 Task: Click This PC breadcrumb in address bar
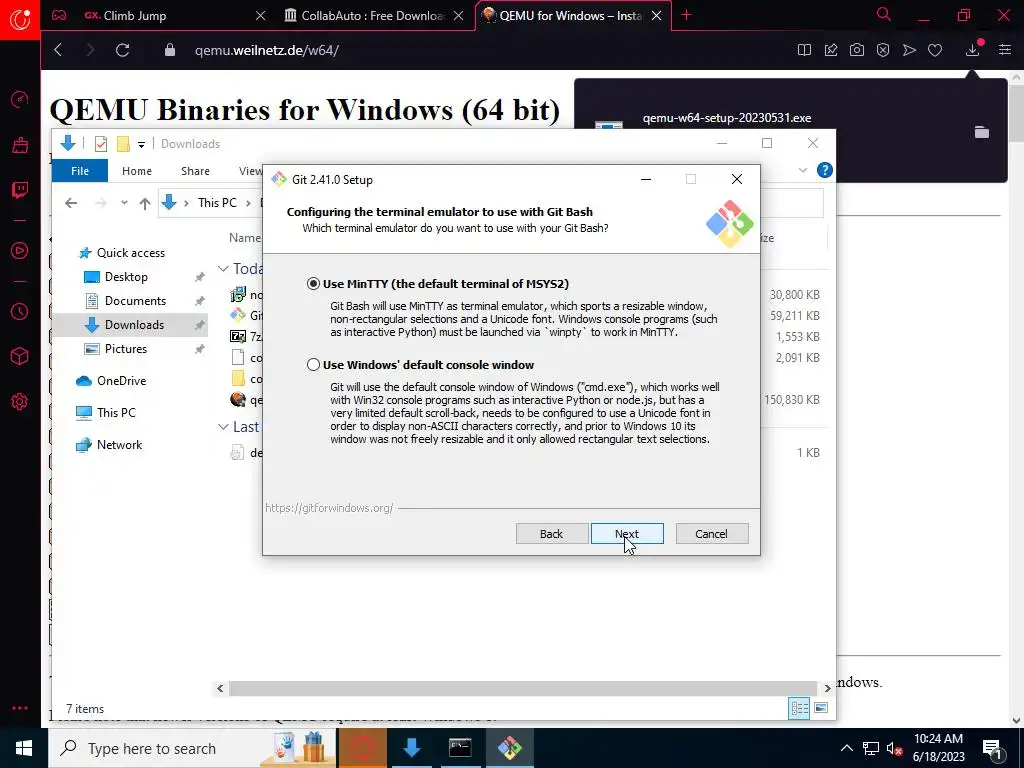[217, 202]
